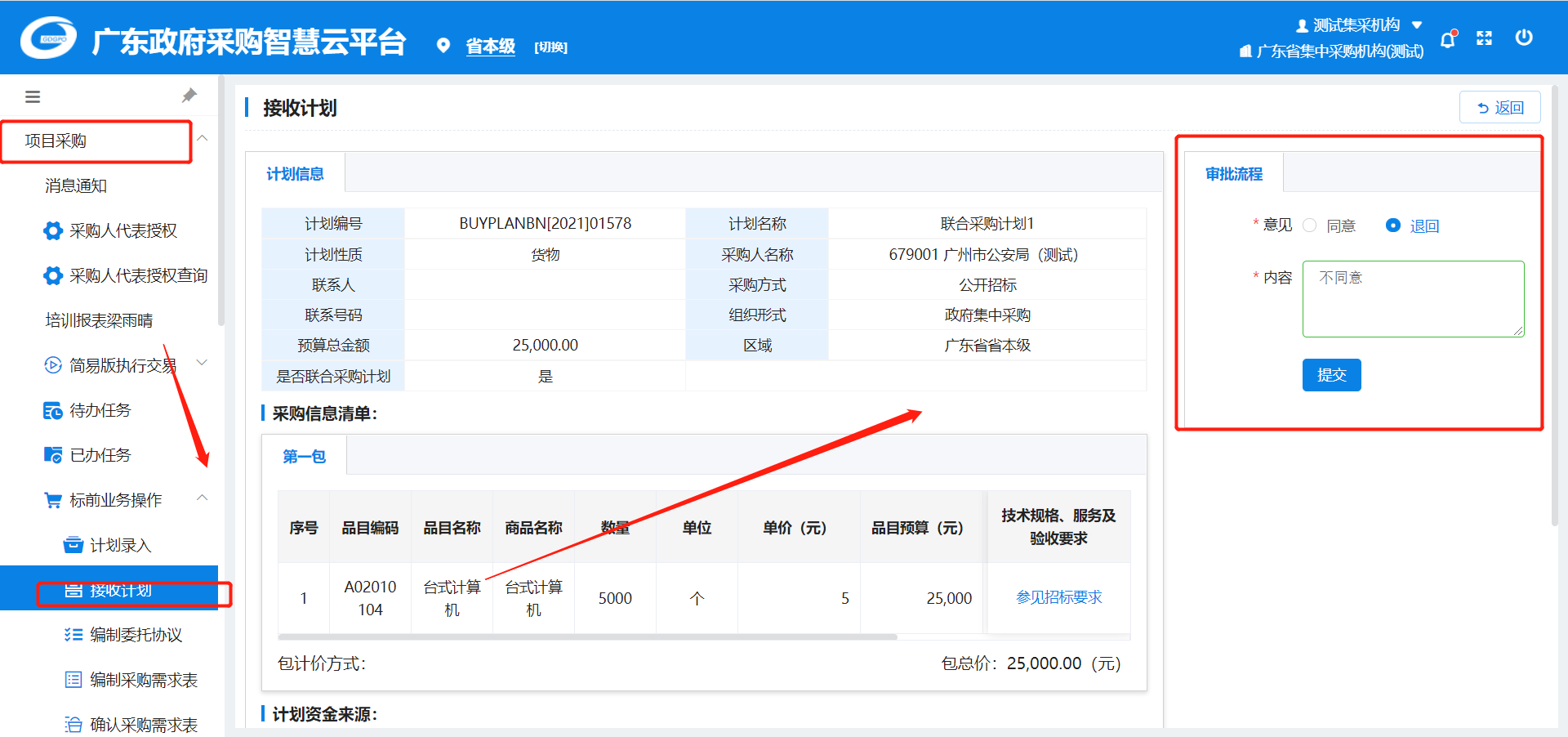This screenshot has width=1568, height=737.
Task: Switch to the 计划信息 tab
Action: click(295, 174)
